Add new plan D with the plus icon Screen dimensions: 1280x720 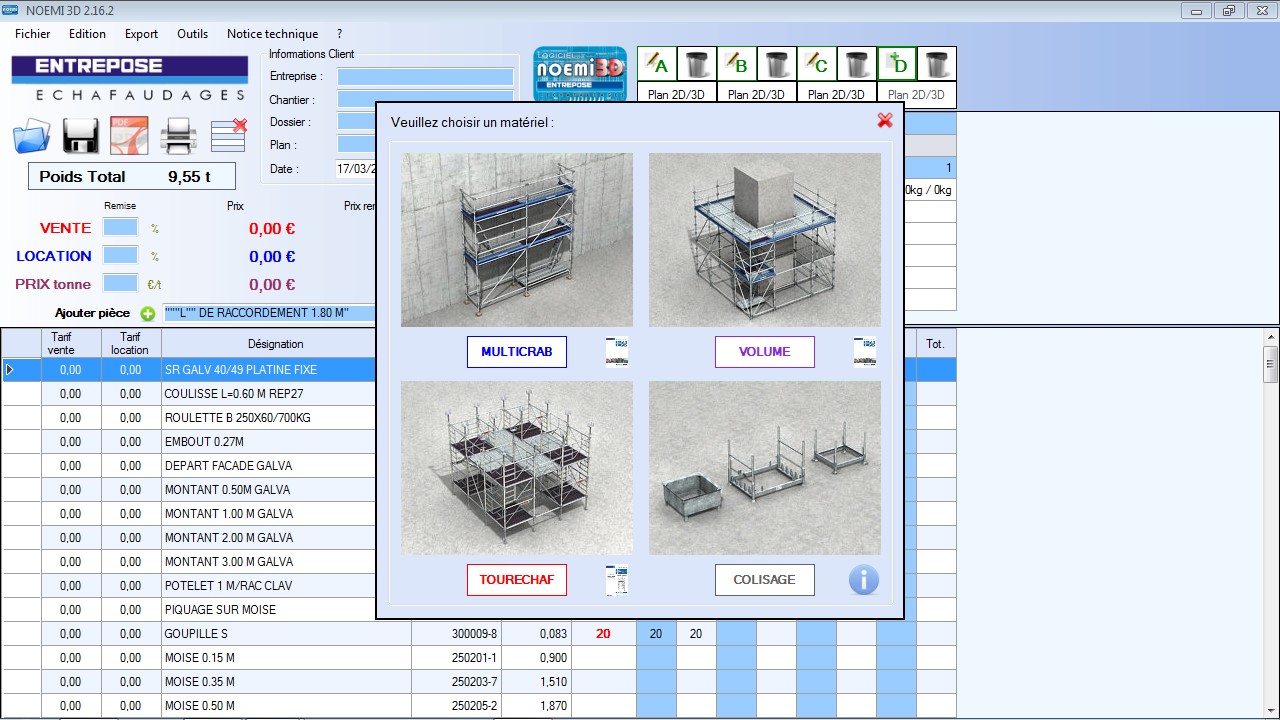(x=897, y=64)
